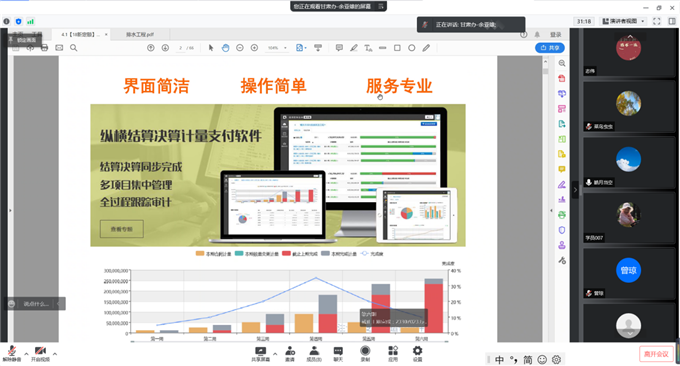
Task: Turn on the video camera
Action: click(40, 353)
